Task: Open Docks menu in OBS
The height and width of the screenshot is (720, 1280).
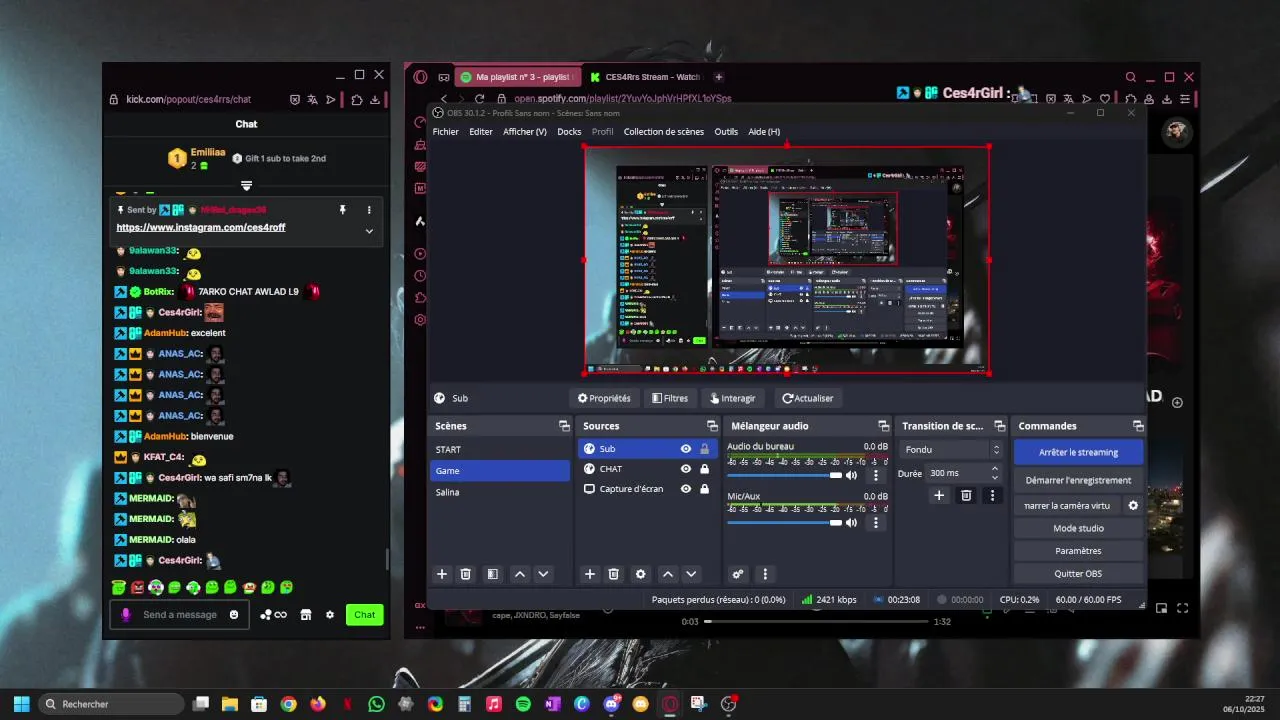Action: tap(569, 132)
